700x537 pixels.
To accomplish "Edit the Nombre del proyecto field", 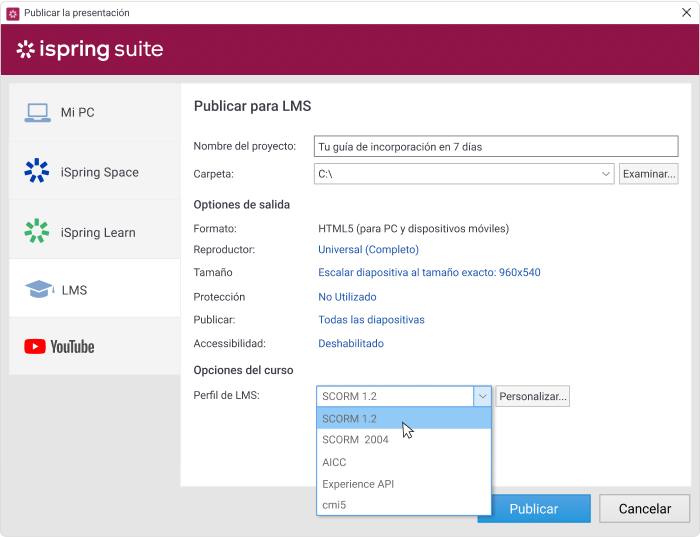I will click(496, 146).
